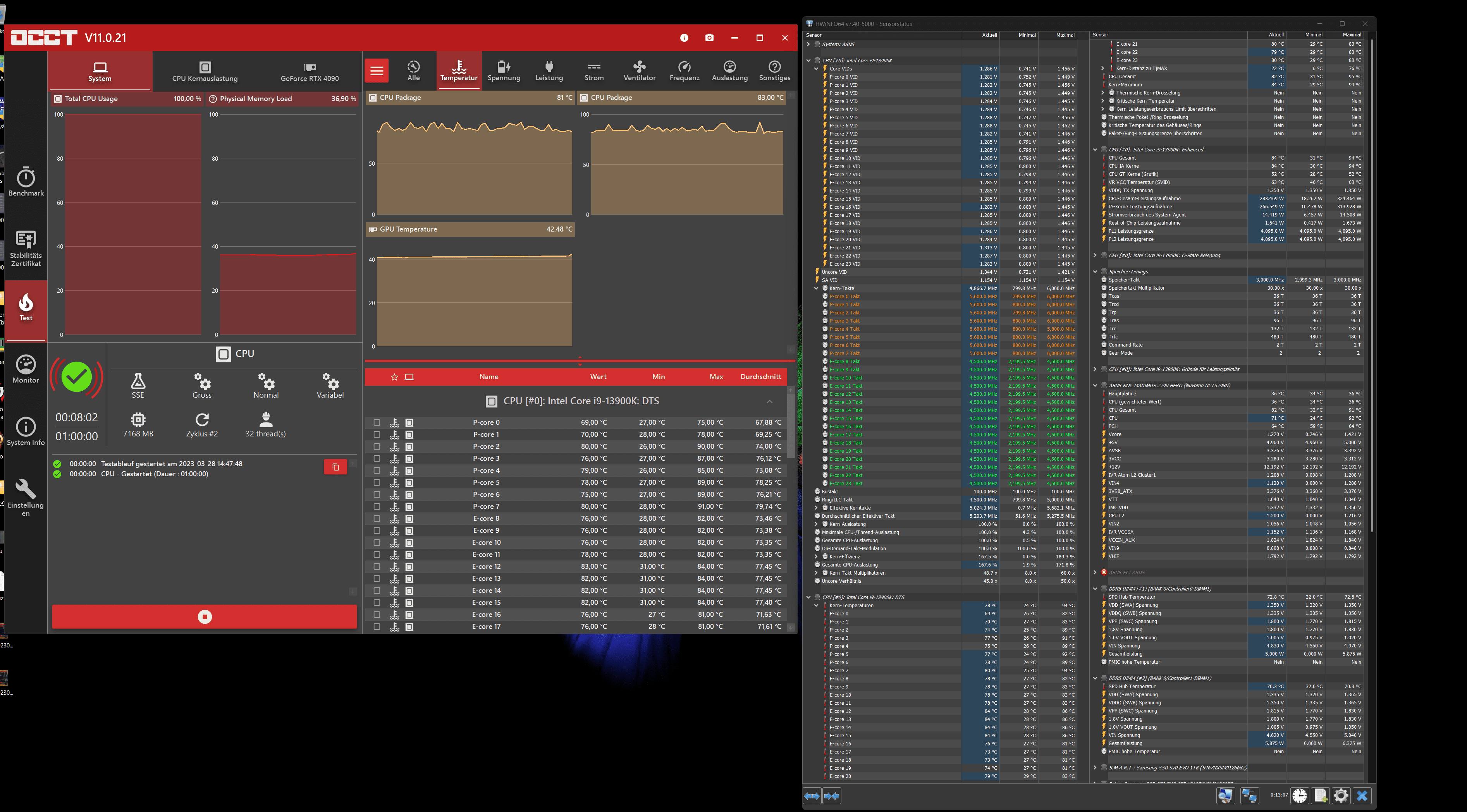Check the P-core 0 row checkbox
The height and width of the screenshot is (812, 1467).
377,422
